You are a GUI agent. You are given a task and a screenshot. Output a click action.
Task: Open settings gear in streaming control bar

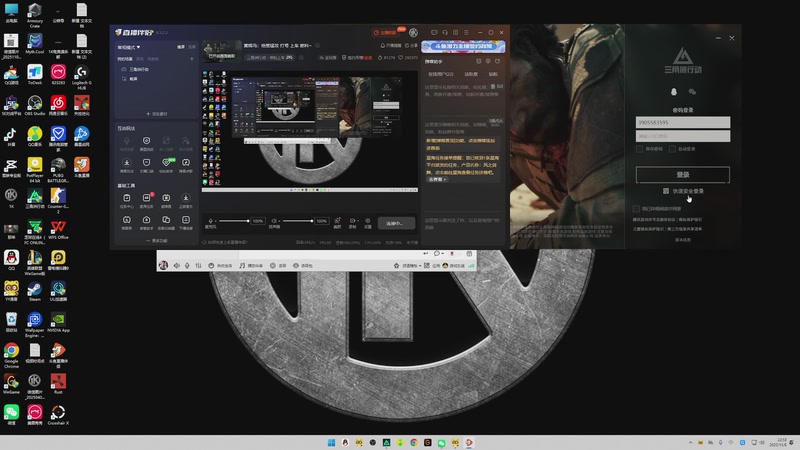(367, 222)
